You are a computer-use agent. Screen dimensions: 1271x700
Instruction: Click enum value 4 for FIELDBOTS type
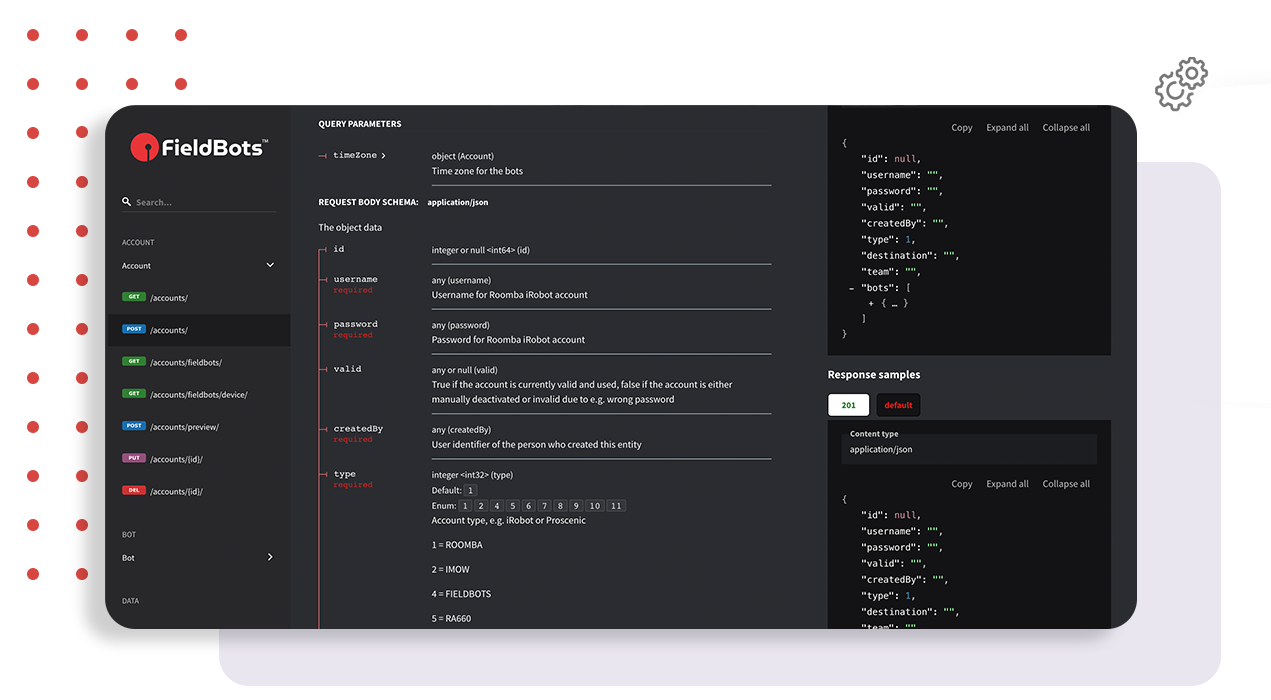[497, 505]
